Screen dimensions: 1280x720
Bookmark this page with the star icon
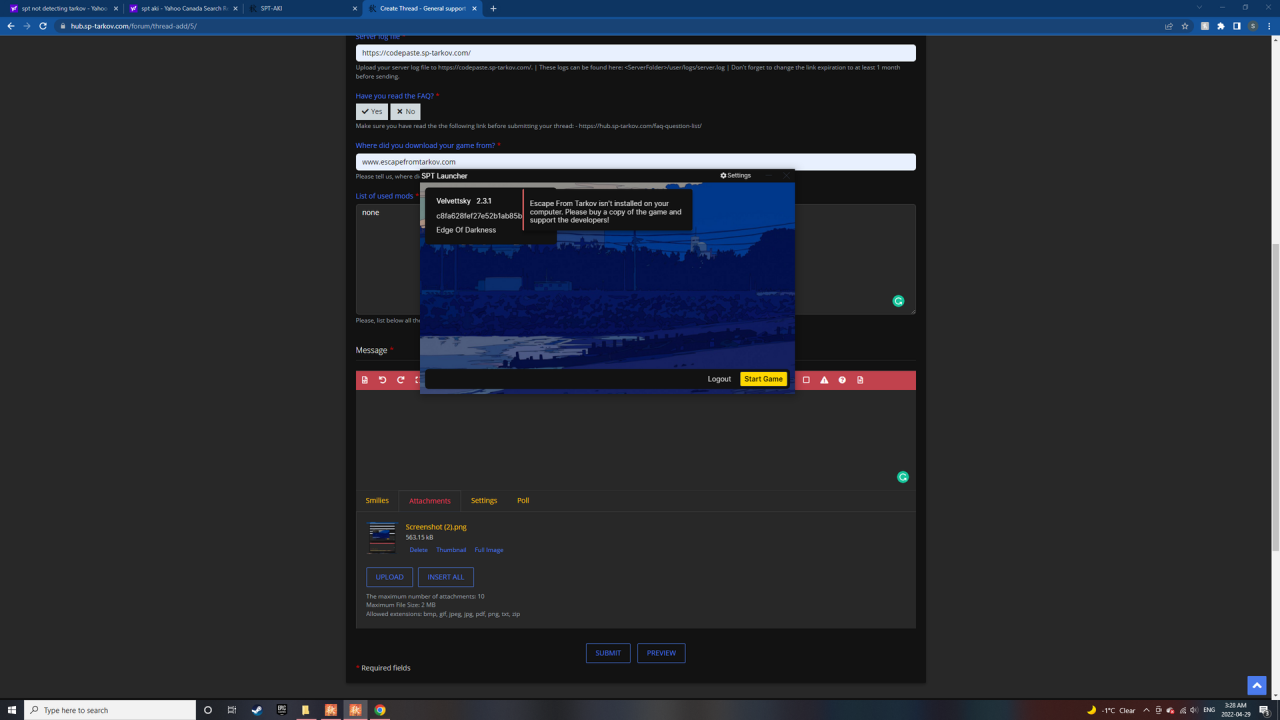[1185, 26]
